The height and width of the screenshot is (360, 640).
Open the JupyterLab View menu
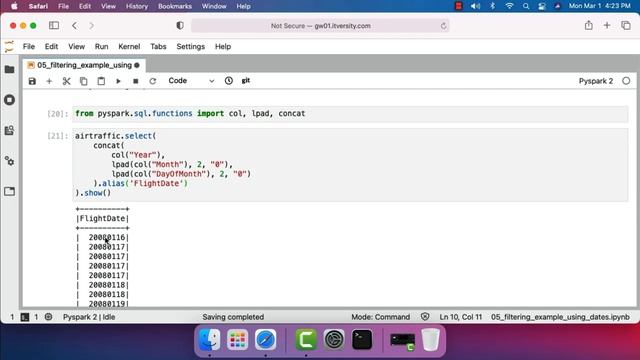76,47
